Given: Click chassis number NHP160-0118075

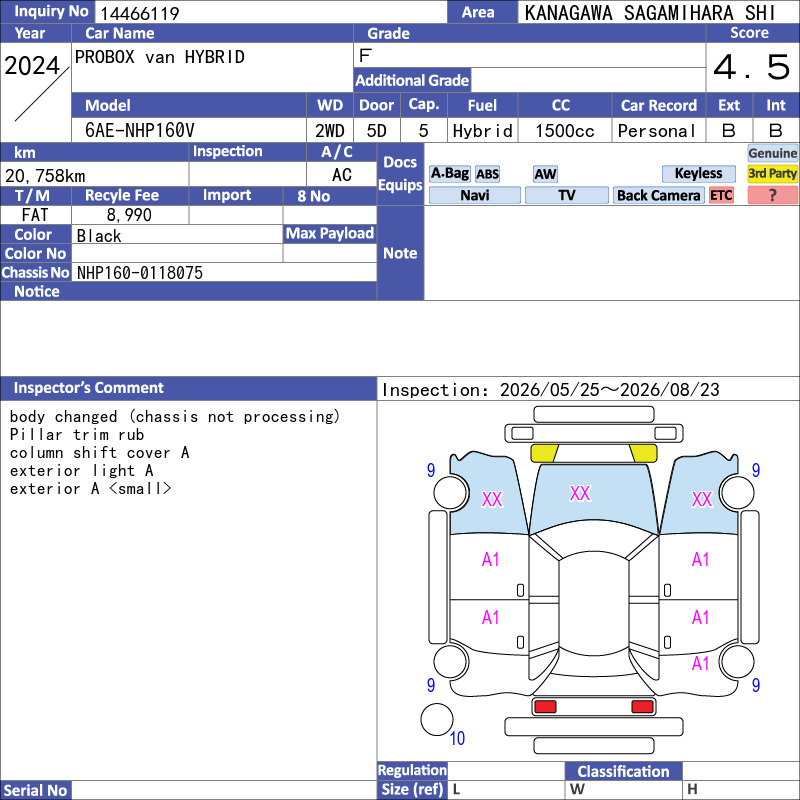Looking at the screenshot, I should (x=140, y=273).
